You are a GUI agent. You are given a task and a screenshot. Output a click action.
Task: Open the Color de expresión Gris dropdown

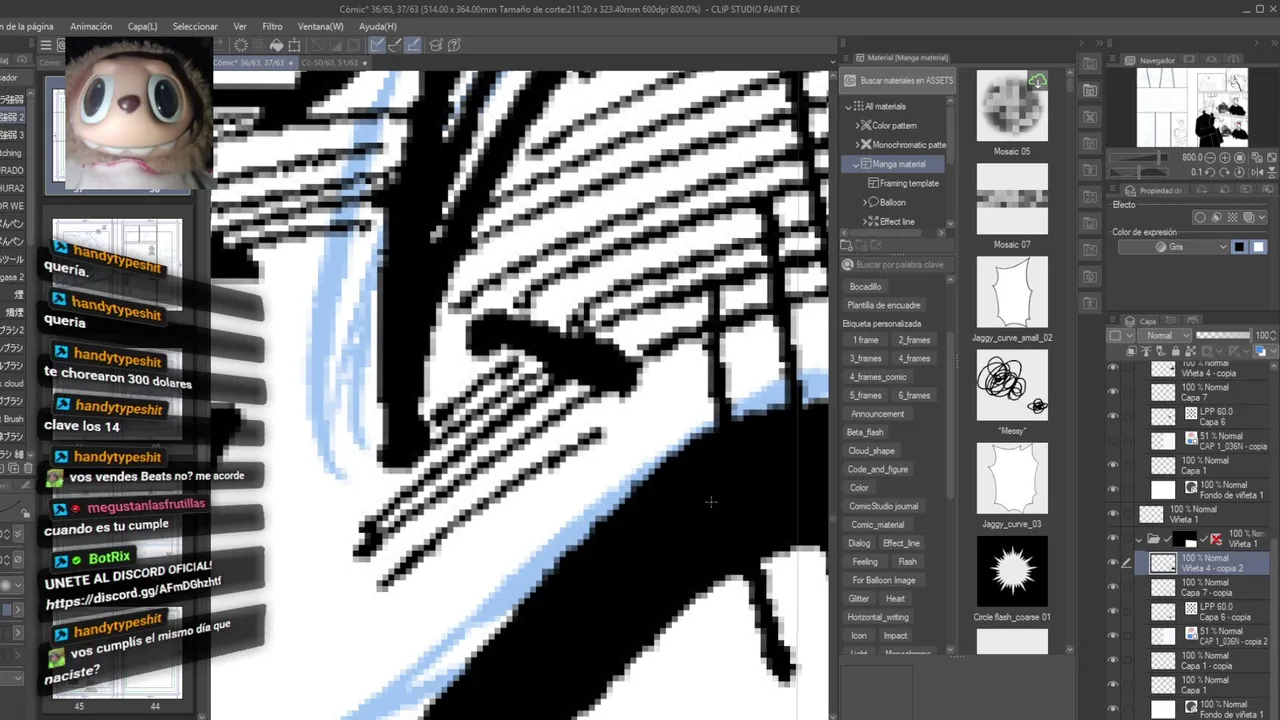pos(1173,247)
